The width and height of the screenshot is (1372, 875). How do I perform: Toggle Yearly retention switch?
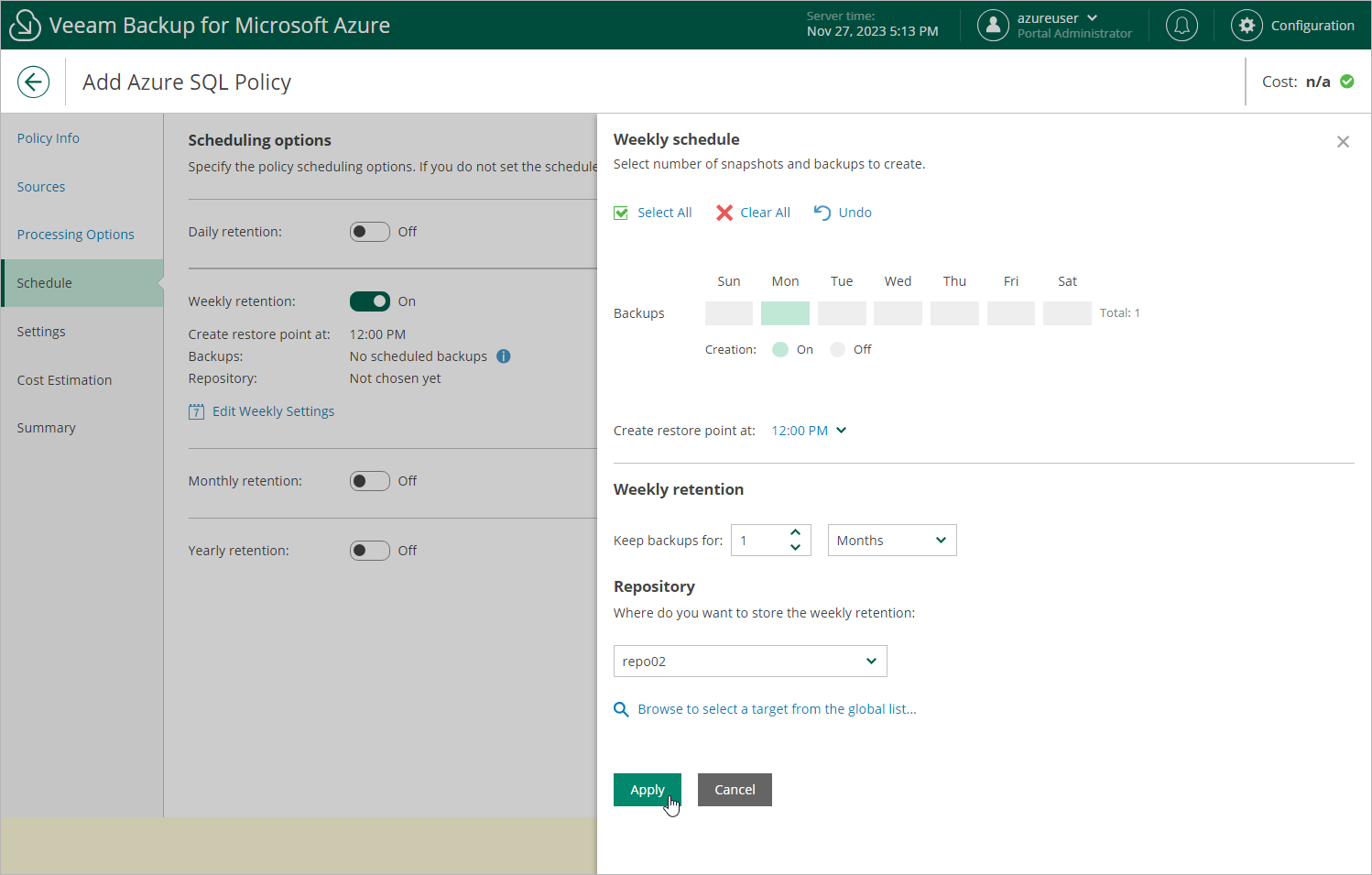click(x=370, y=551)
